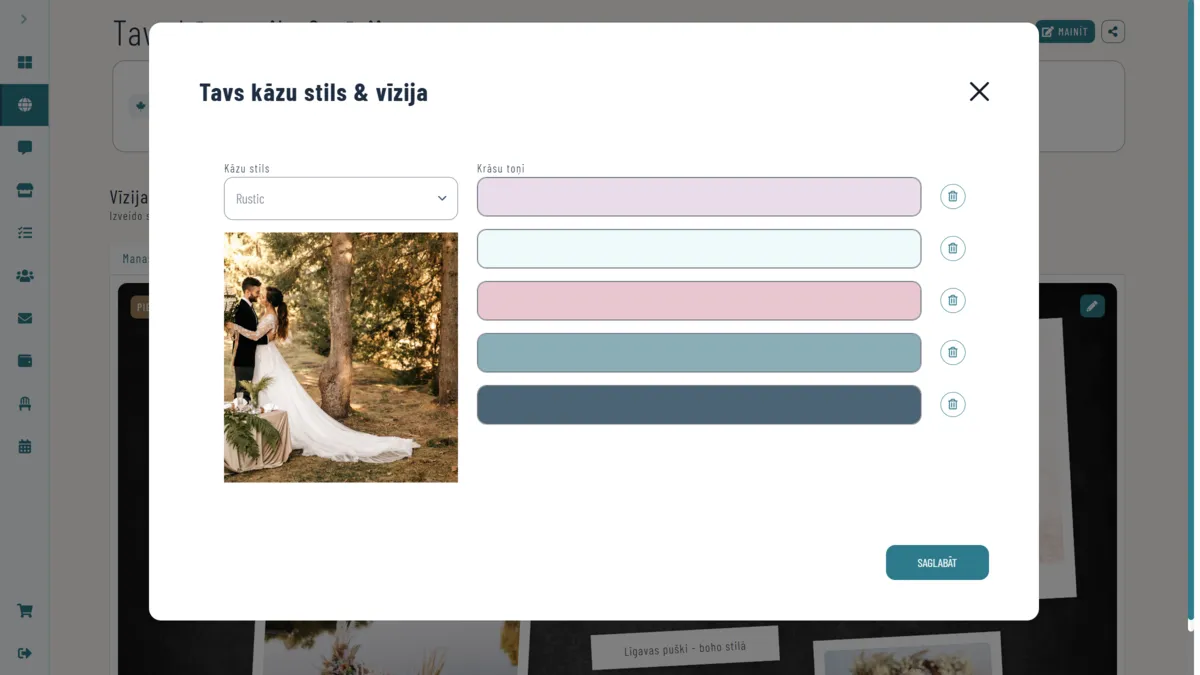Screen dimensions: 1200x675
Task: Remove the pink color tone
Action: pos(952,301)
